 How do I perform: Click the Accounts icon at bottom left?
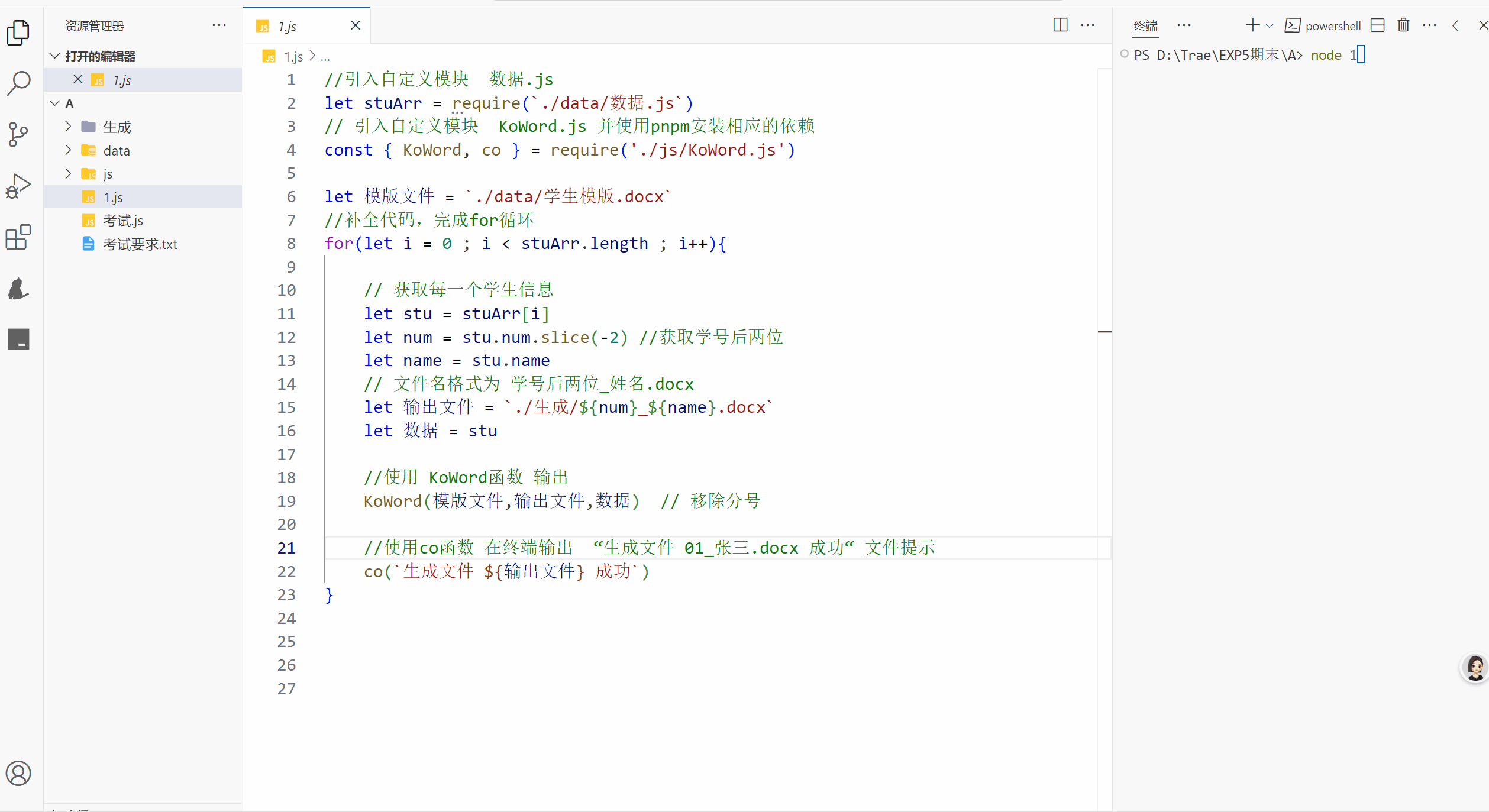(18, 773)
